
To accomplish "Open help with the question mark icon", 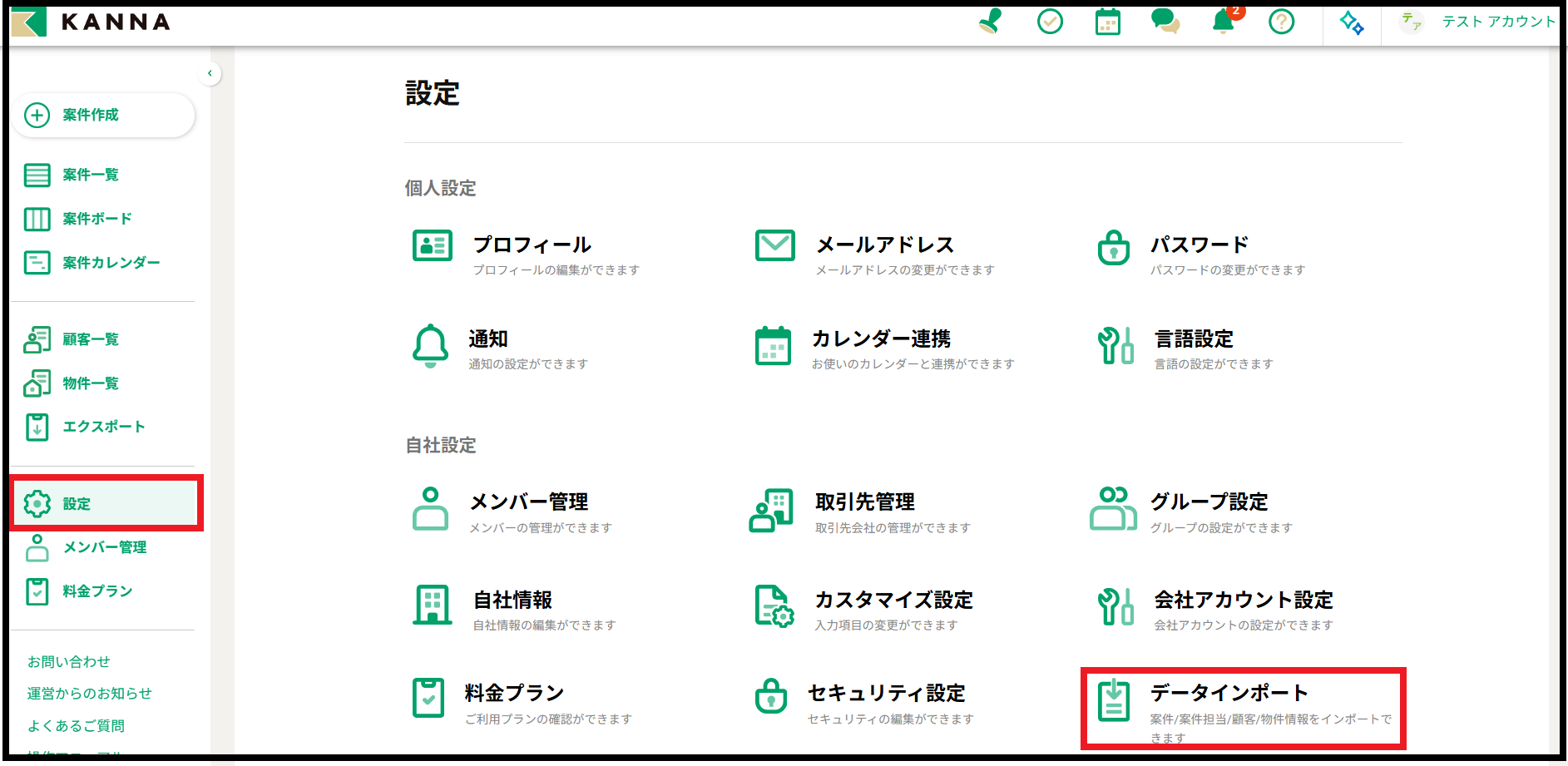I will (1281, 22).
